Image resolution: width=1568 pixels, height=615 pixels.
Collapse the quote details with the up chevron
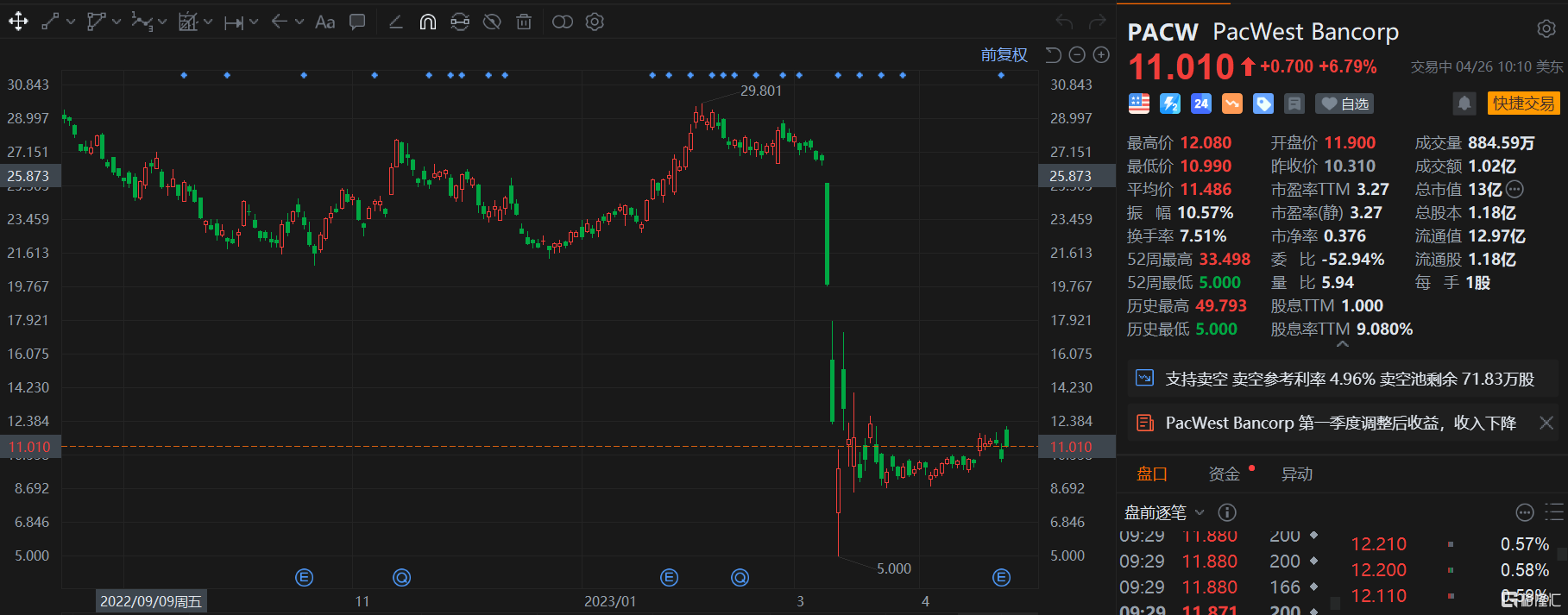point(1342,344)
